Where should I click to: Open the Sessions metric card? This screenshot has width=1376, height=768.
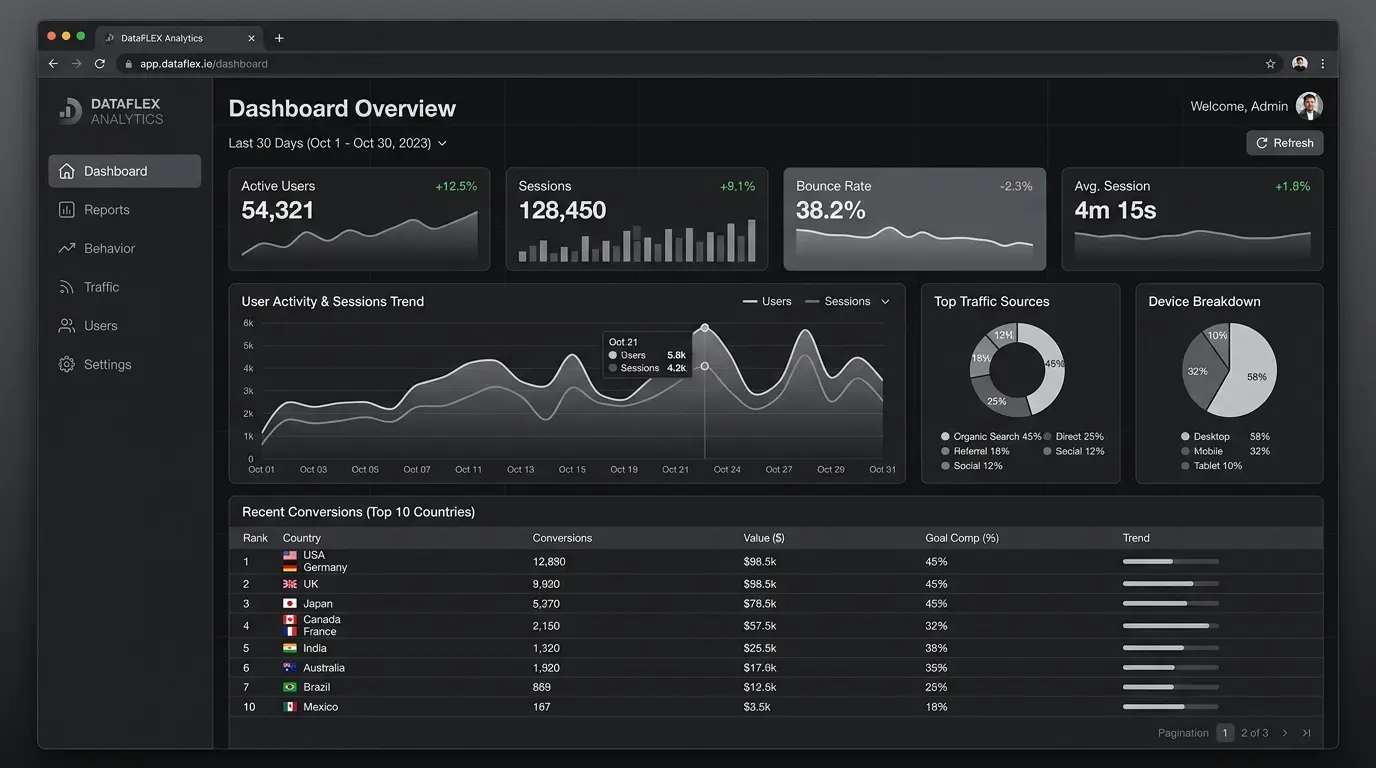pyautogui.click(x=637, y=219)
